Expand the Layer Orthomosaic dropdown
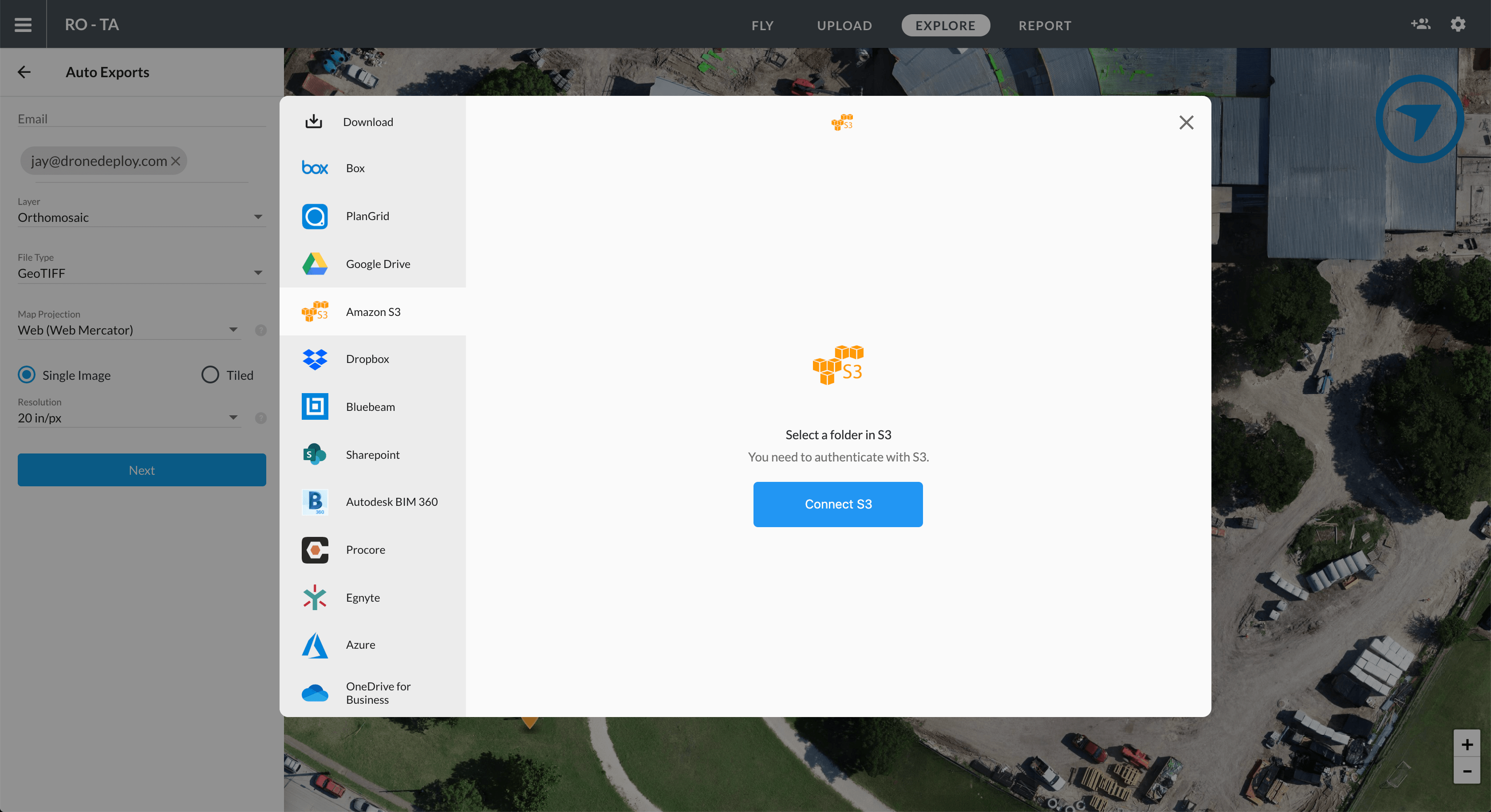 tap(257, 217)
